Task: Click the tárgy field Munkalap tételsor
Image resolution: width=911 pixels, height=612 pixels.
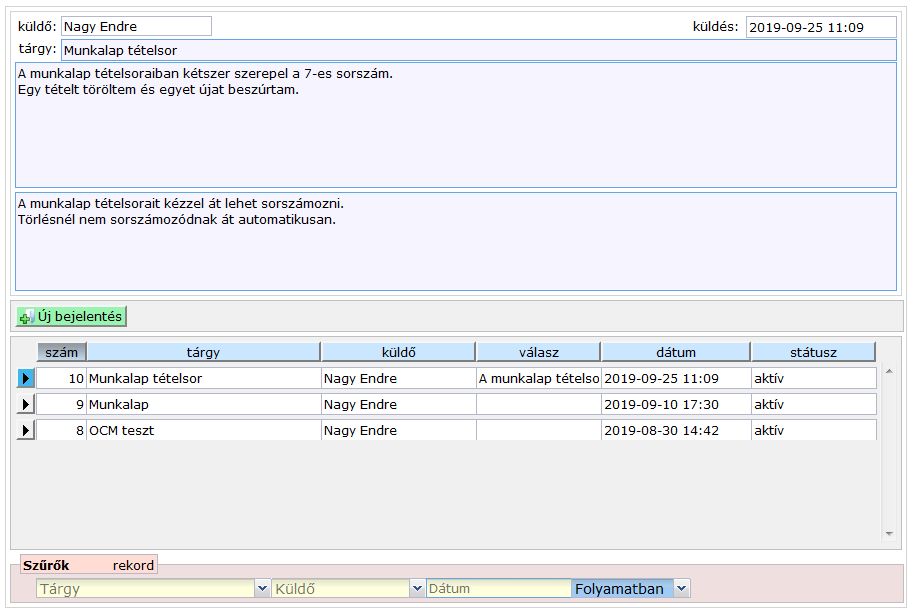Action: click(478, 50)
